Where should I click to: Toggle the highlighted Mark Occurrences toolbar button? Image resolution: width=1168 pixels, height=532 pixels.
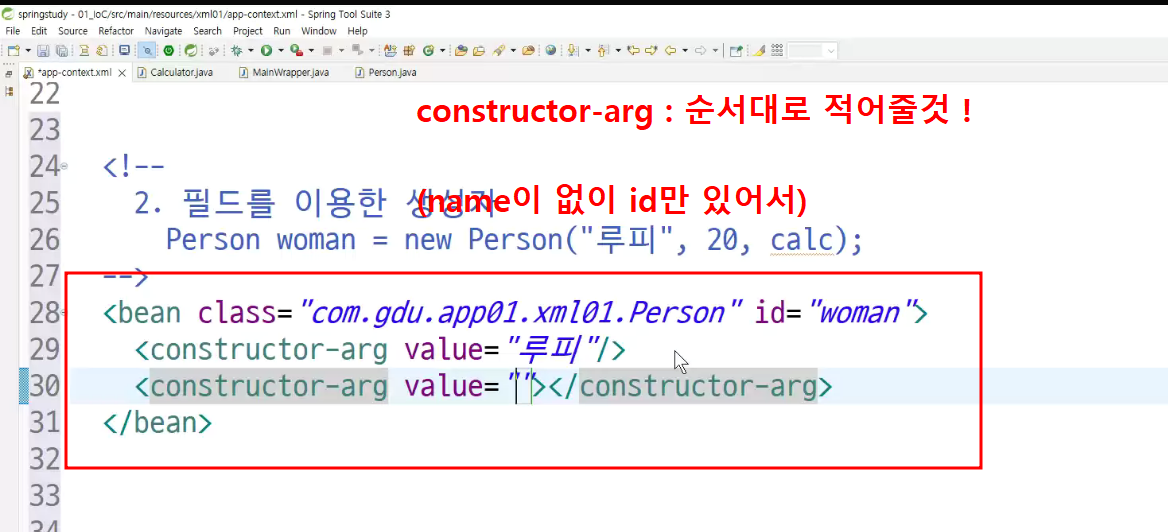pos(147,51)
